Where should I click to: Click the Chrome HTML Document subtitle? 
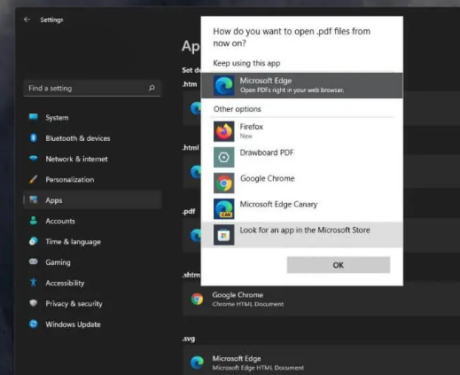point(248,304)
